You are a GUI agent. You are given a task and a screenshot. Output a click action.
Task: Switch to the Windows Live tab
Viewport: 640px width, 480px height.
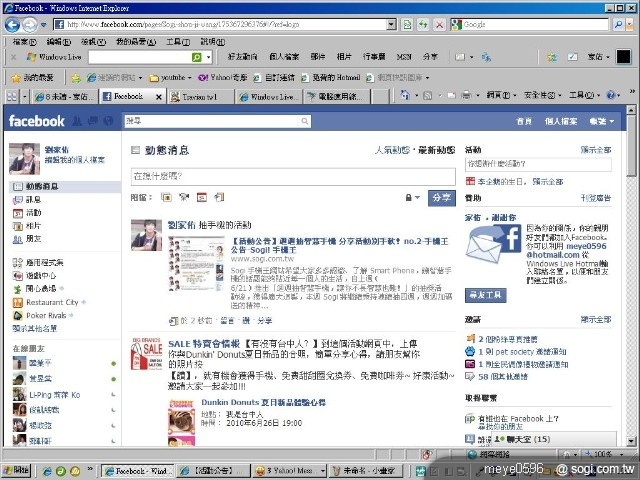coord(269,97)
